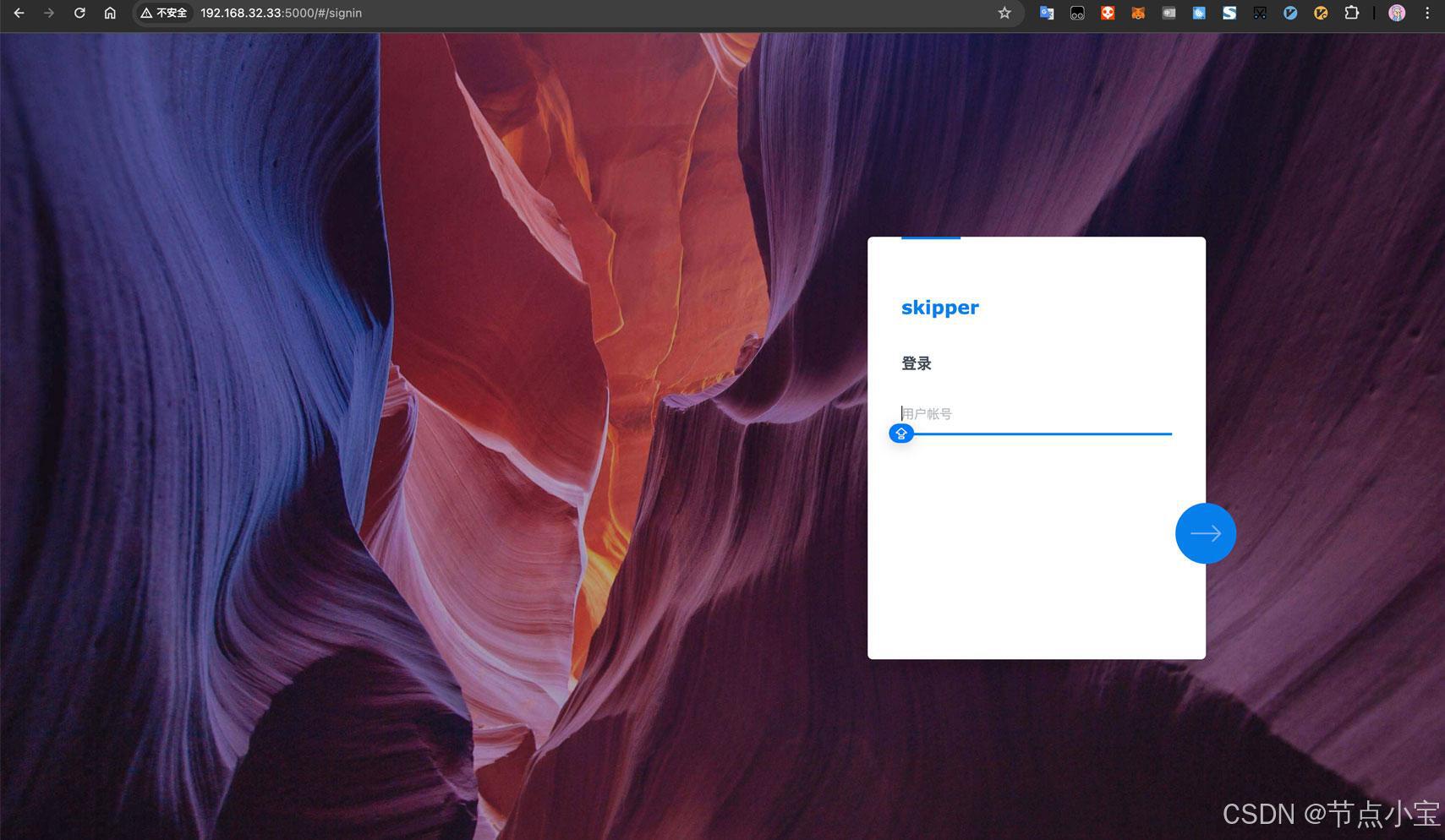Show the 不安全 site security warning
Image resolution: width=1445 pixels, height=840 pixels.
click(x=164, y=13)
